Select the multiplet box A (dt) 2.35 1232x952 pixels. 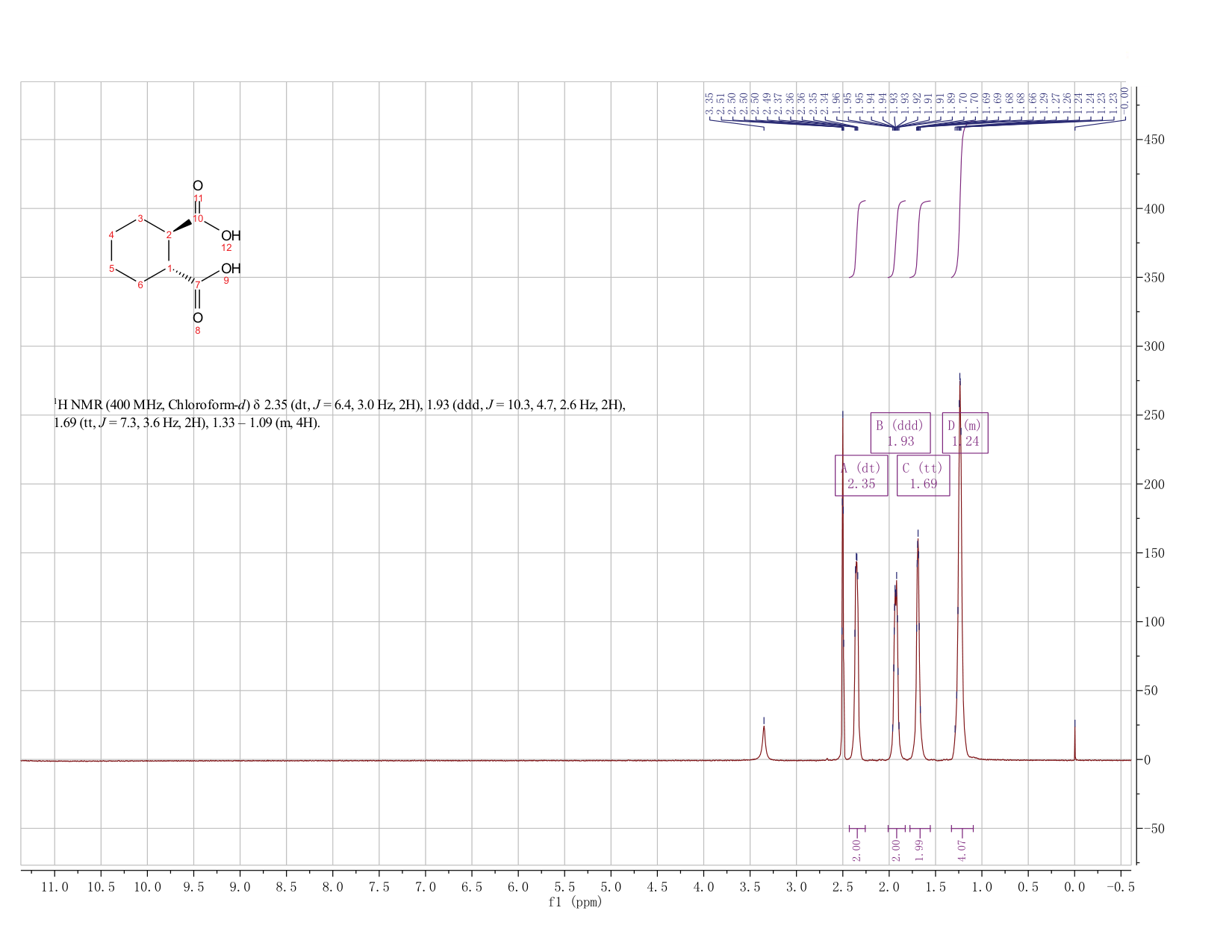pos(861,476)
